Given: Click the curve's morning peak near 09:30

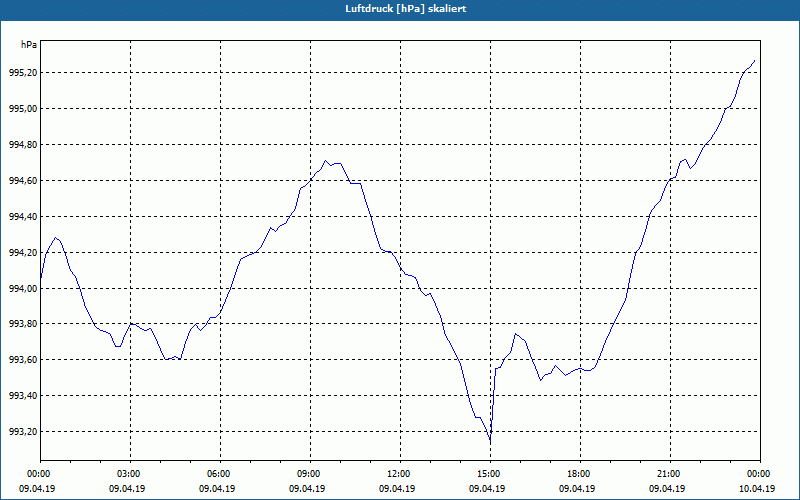Looking at the screenshot, I should [325, 161].
